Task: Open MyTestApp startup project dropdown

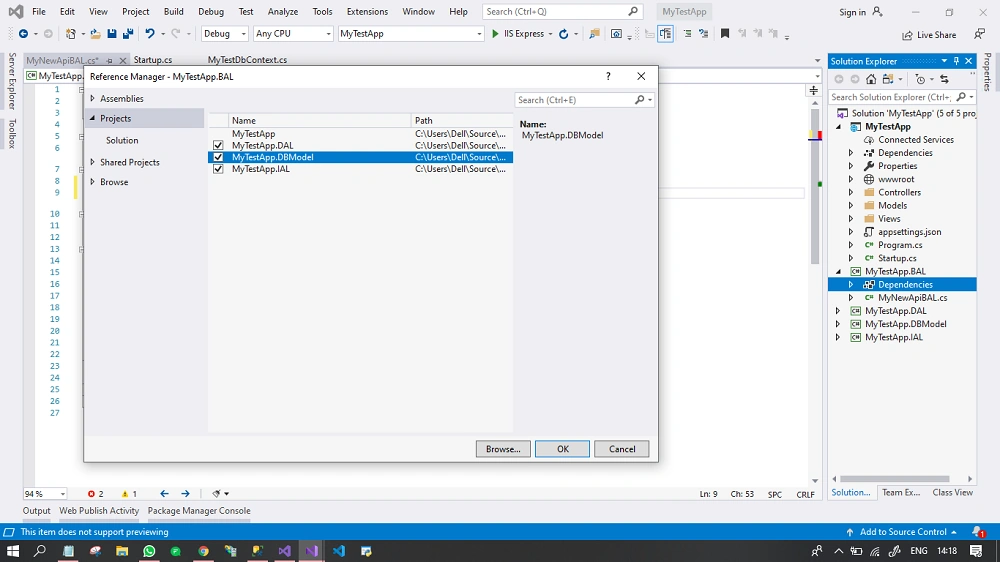Action: tap(411, 34)
